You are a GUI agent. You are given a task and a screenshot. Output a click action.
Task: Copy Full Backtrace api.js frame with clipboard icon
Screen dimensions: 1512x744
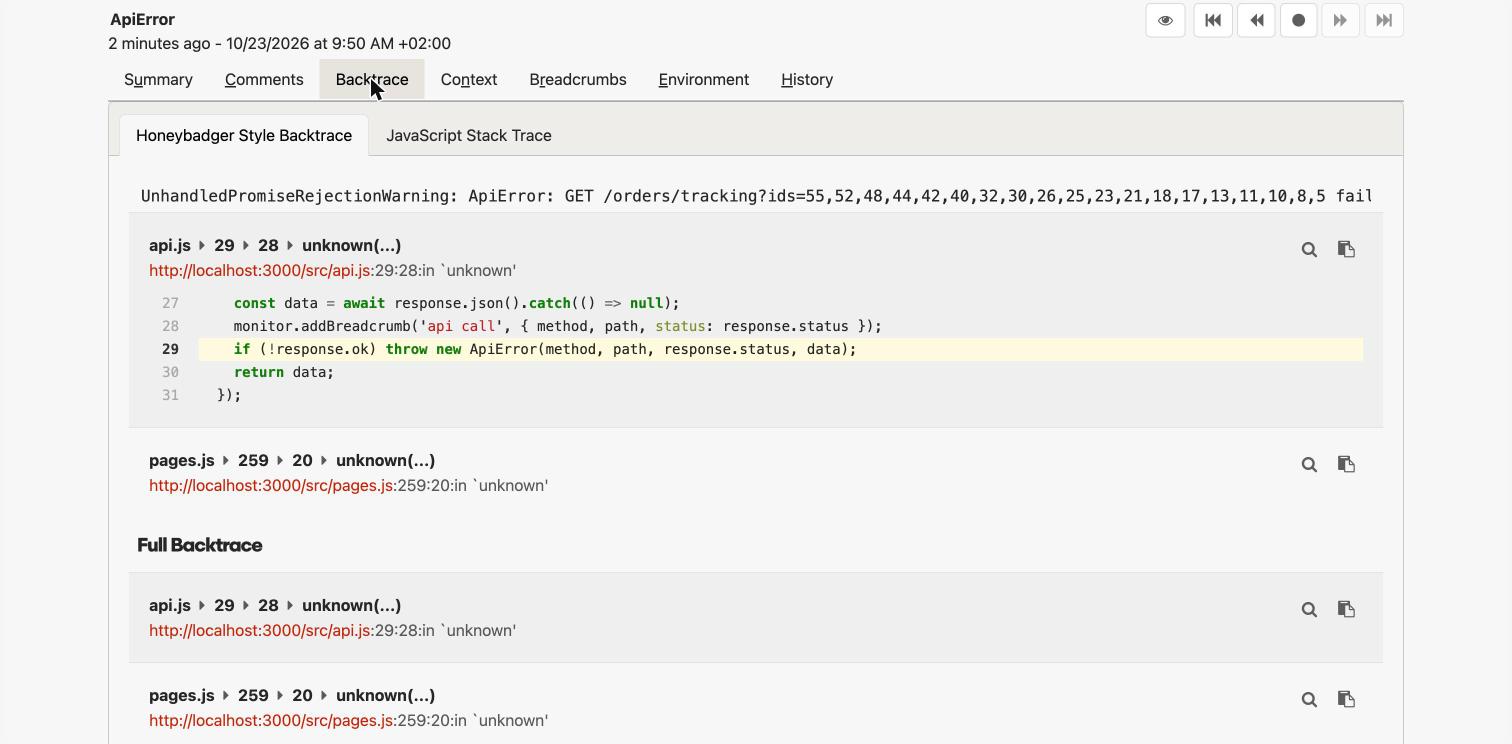[1346, 609]
